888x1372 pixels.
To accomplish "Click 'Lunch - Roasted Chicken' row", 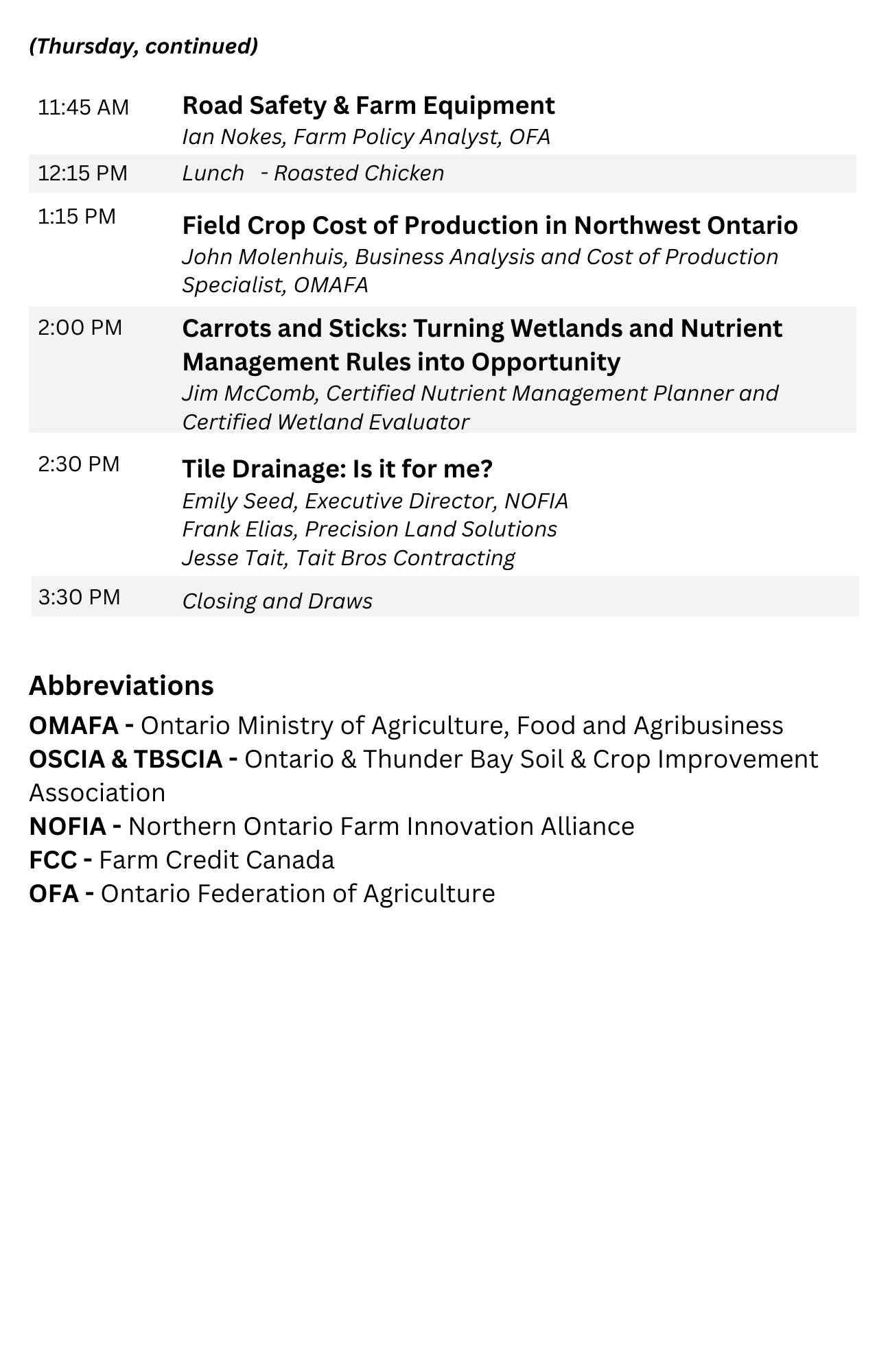I will coord(313,173).
